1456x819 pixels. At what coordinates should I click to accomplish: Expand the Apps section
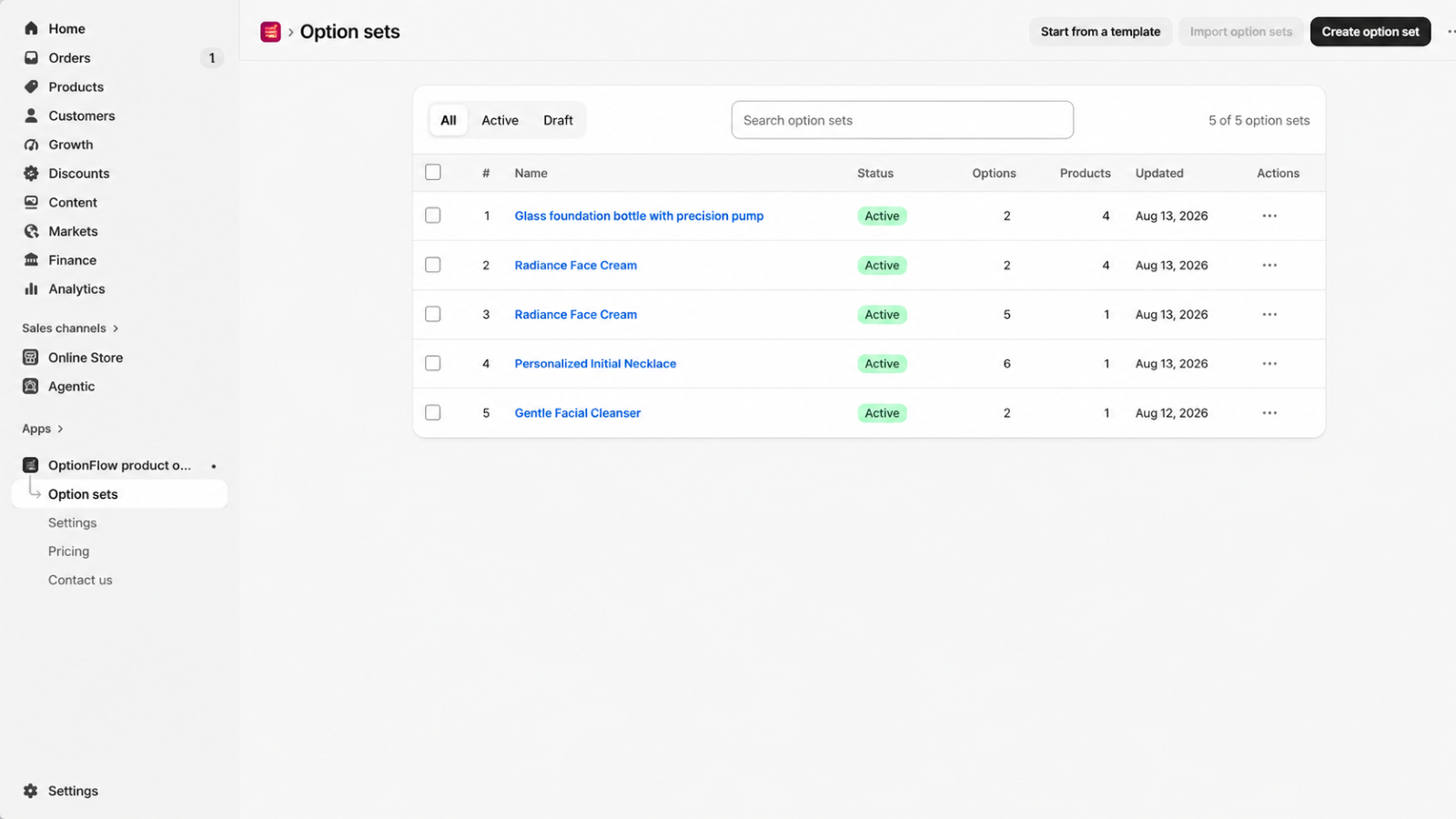tap(43, 429)
